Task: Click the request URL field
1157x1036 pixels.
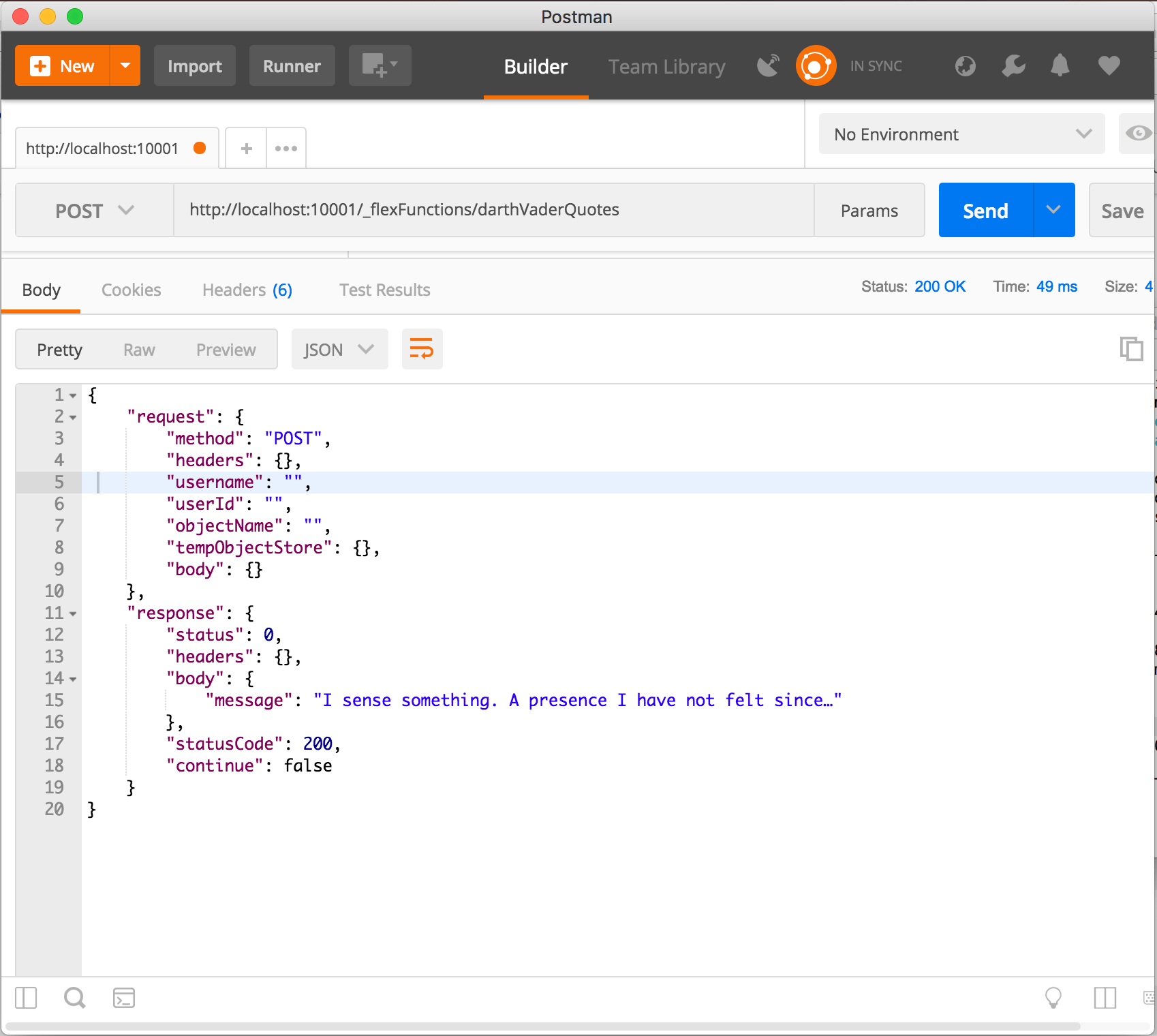Action: point(493,210)
